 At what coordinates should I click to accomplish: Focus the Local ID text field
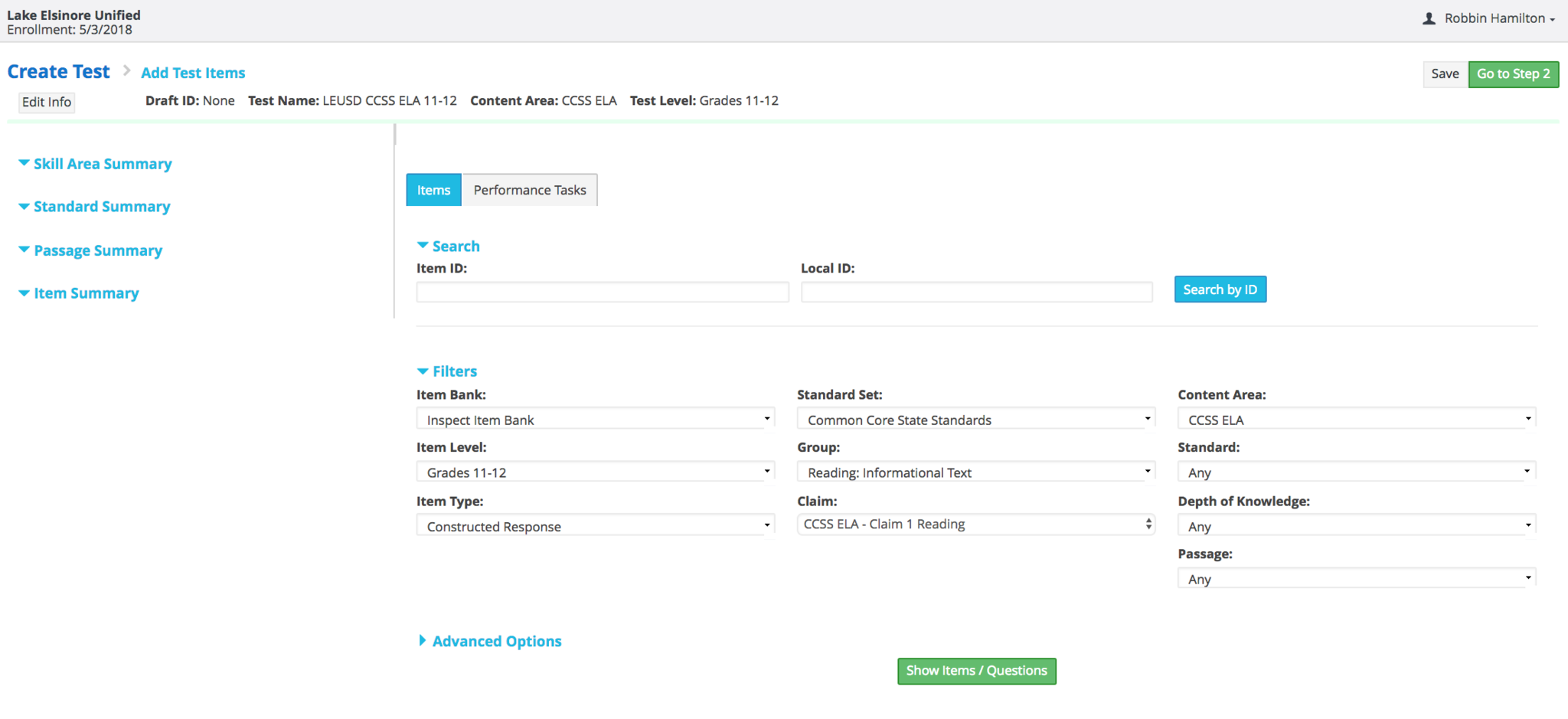point(976,292)
